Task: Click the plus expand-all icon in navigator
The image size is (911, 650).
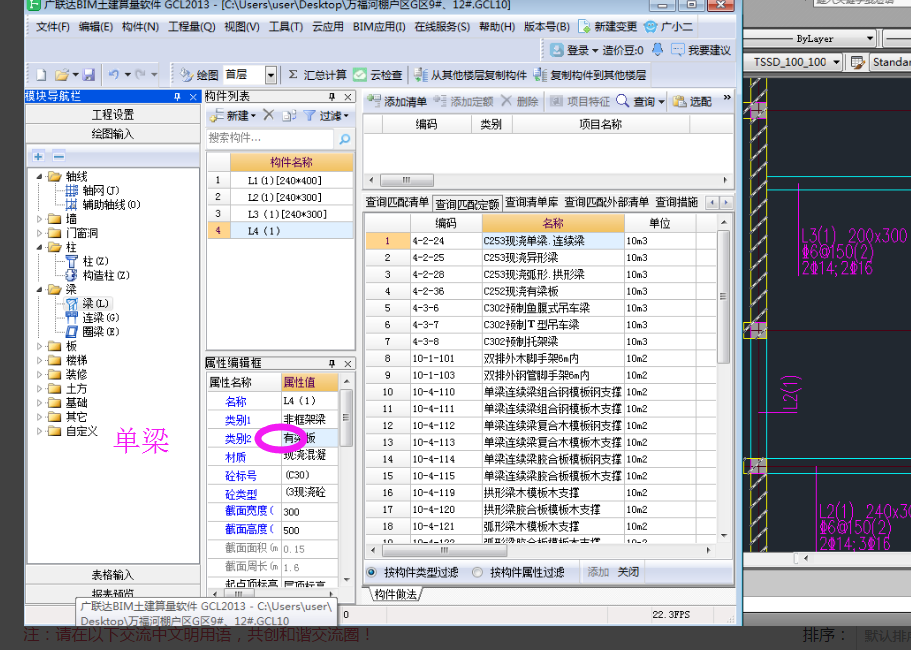Action: [38, 156]
